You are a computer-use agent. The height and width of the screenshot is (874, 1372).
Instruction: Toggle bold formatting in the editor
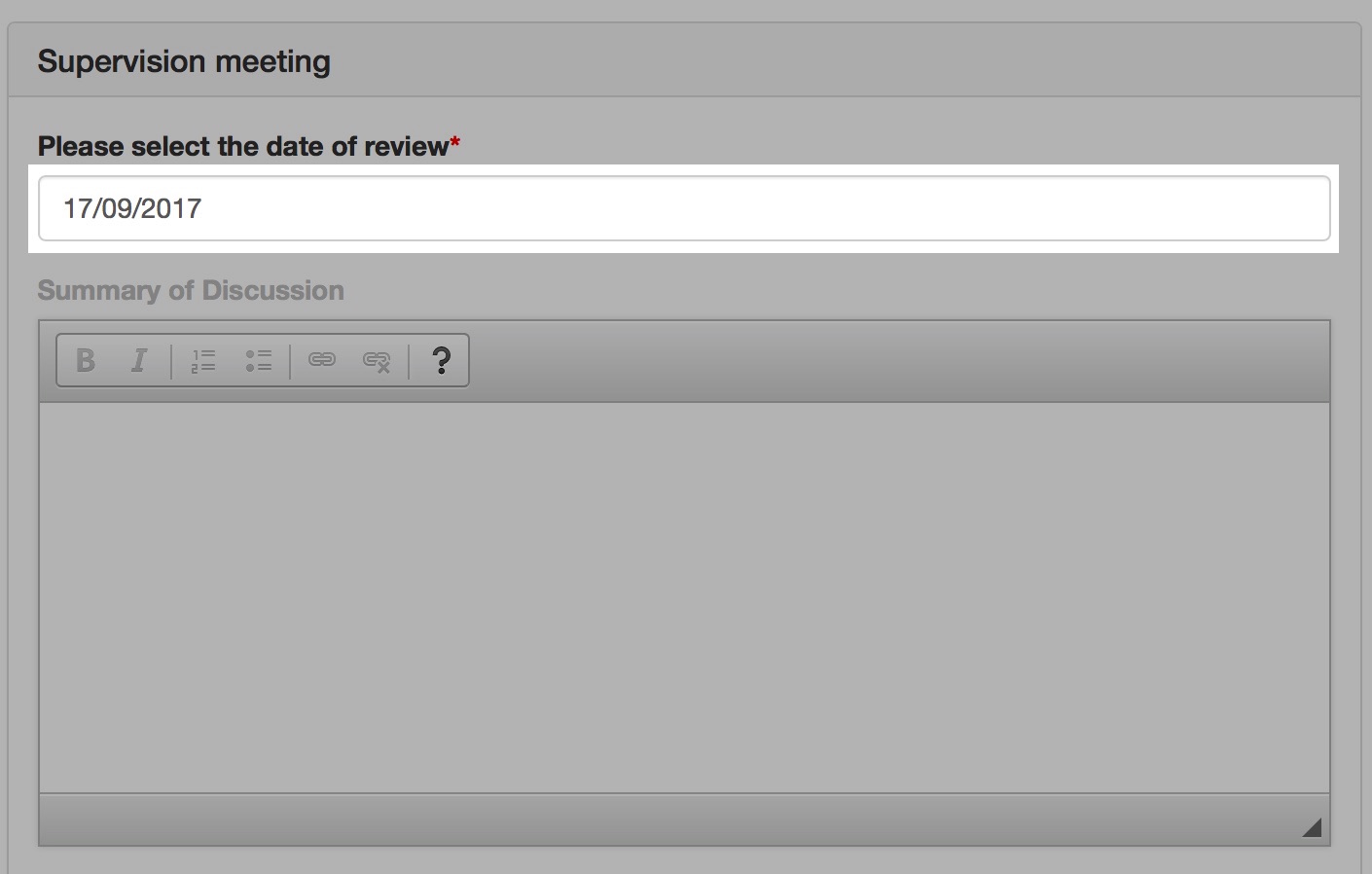pyautogui.click(x=86, y=360)
